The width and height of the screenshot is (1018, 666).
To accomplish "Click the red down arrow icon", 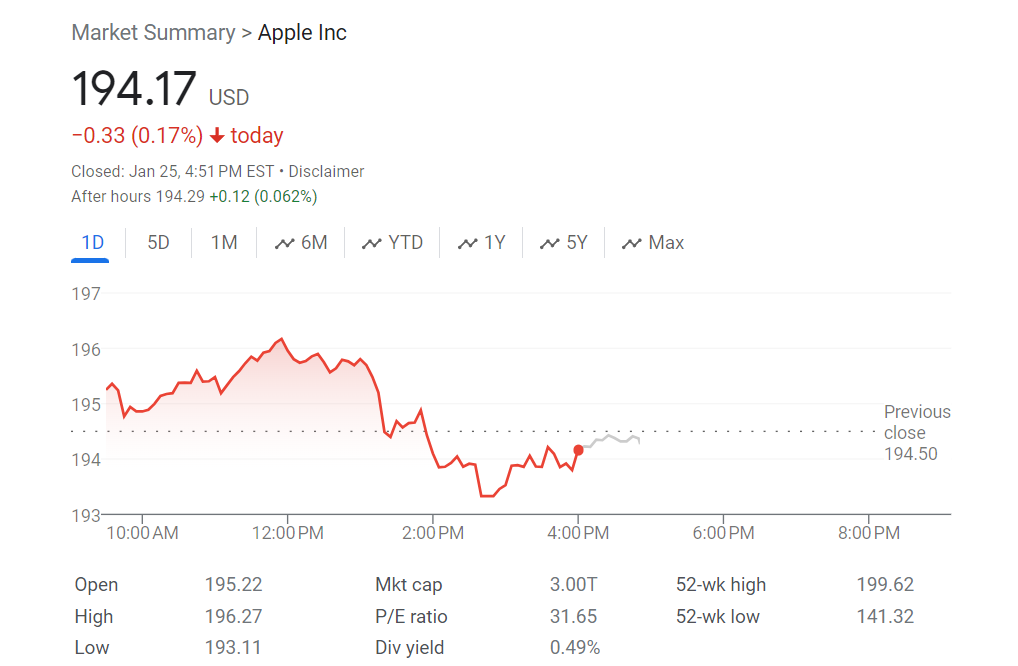I will [x=217, y=136].
